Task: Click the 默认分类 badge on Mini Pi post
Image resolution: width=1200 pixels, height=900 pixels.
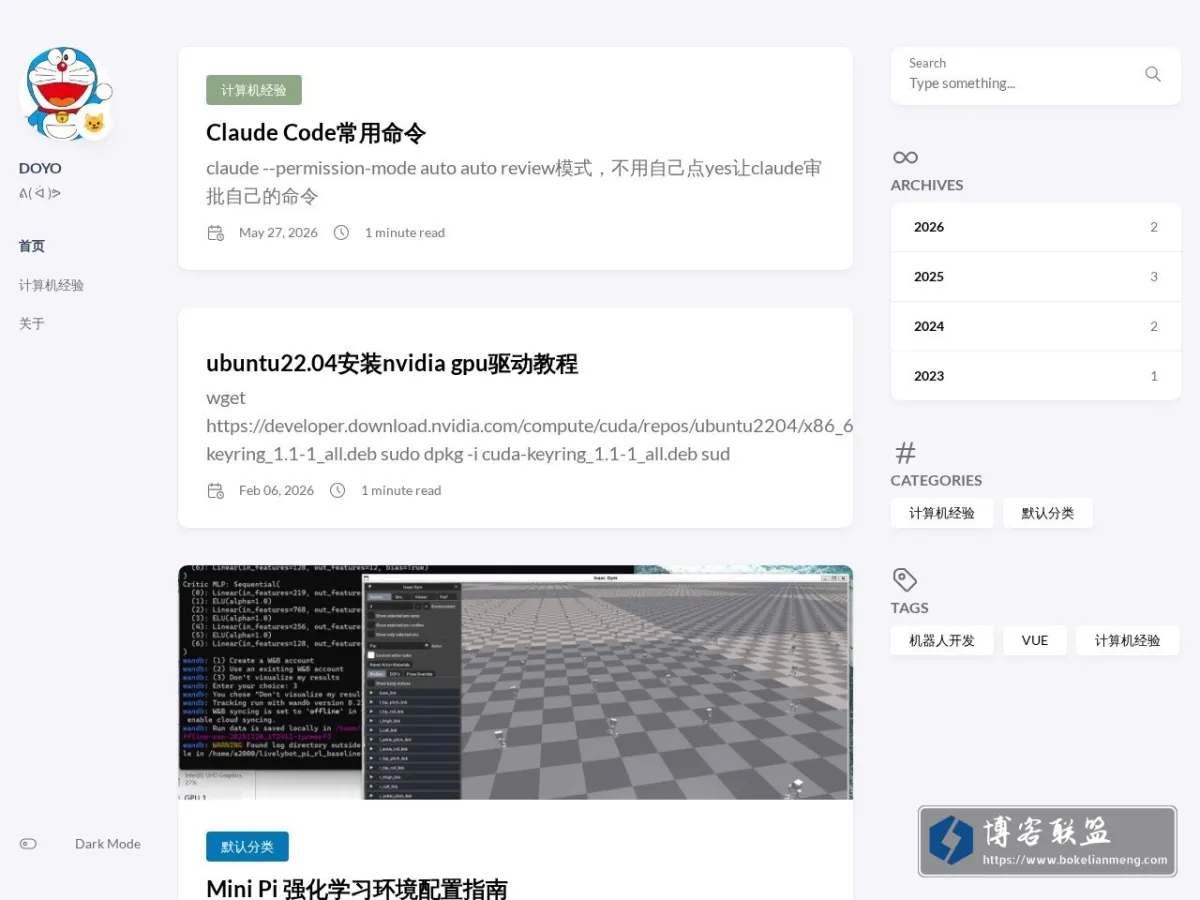Action: click(247, 847)
